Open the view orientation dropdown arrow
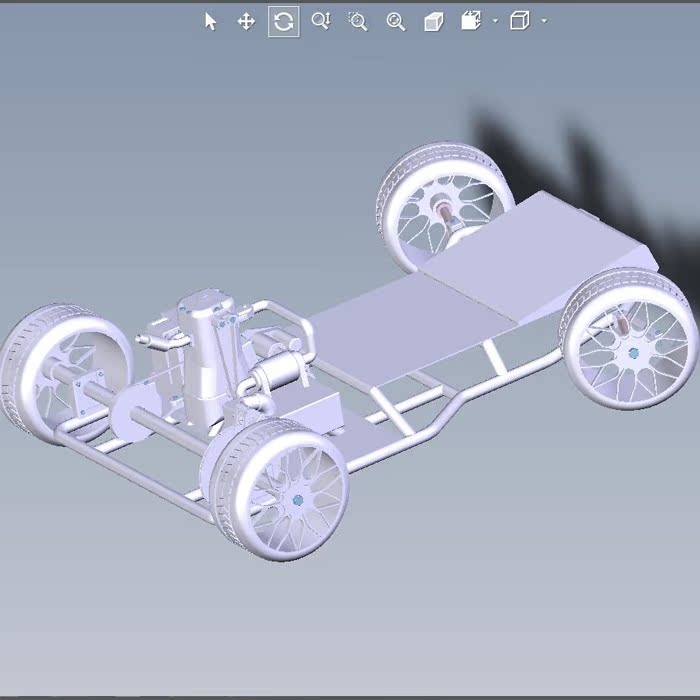The image size is (700, 700). pos(495,21)
